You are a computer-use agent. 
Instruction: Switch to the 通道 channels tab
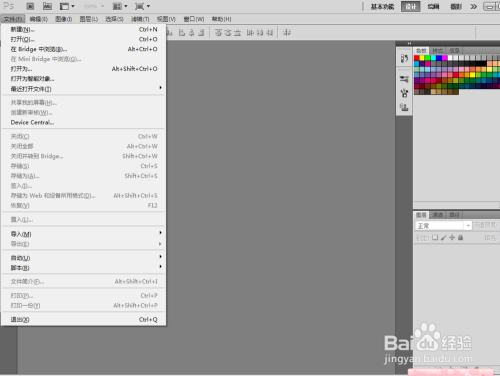click(x=437, y=215)
